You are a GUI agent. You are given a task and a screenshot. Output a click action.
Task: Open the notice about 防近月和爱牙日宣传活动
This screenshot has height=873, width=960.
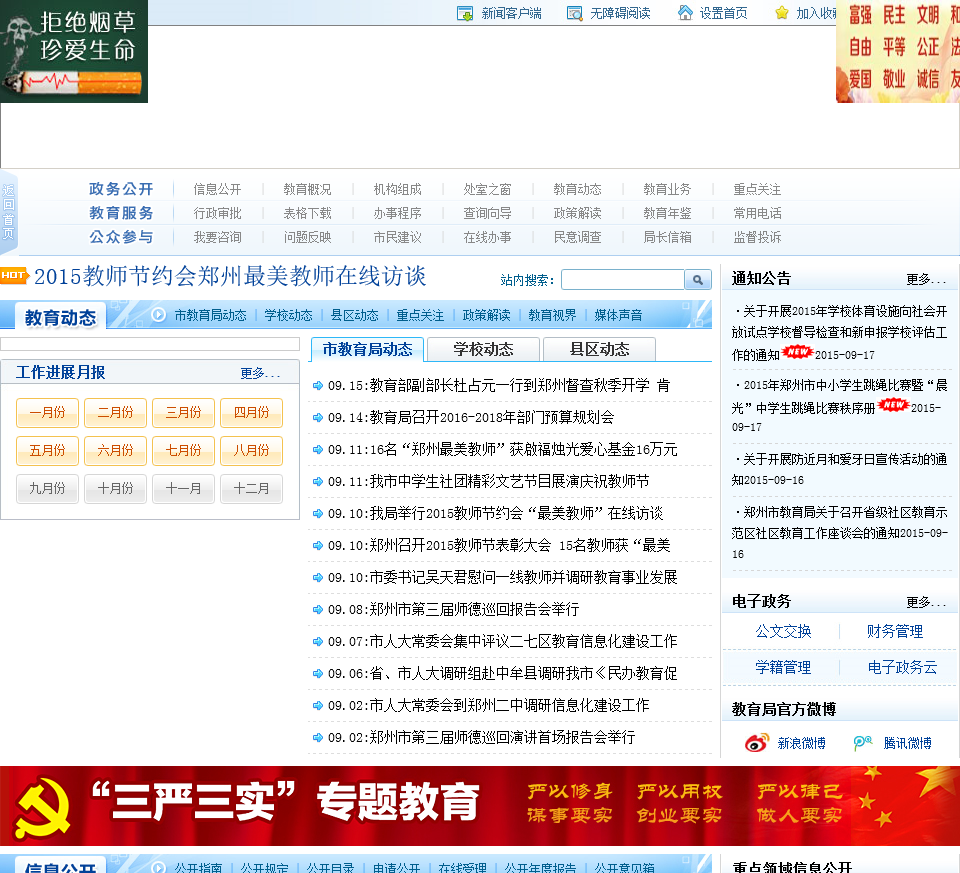pyautogui.click(x=839, y=470)
